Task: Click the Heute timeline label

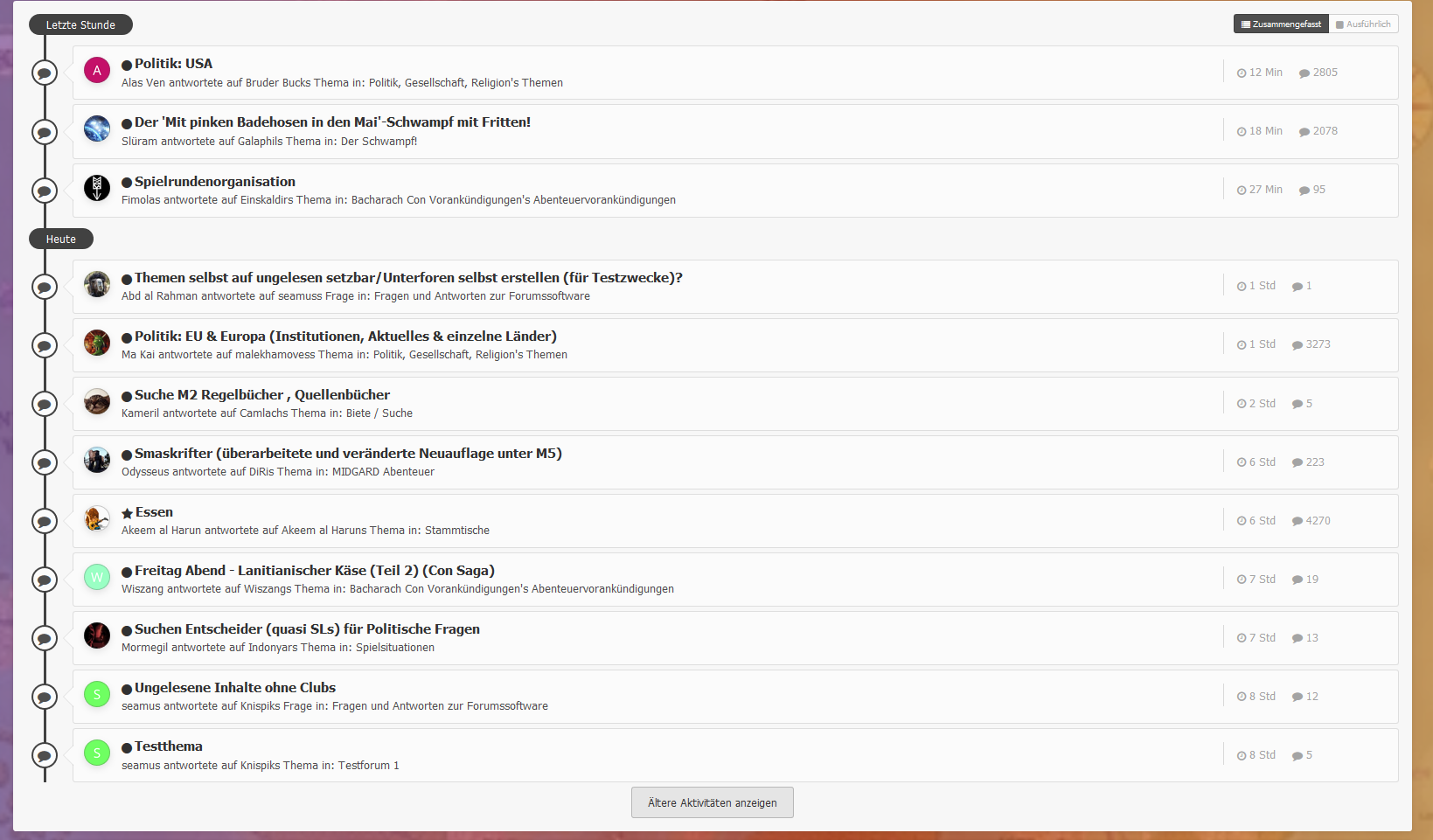Action: (61, 239)
